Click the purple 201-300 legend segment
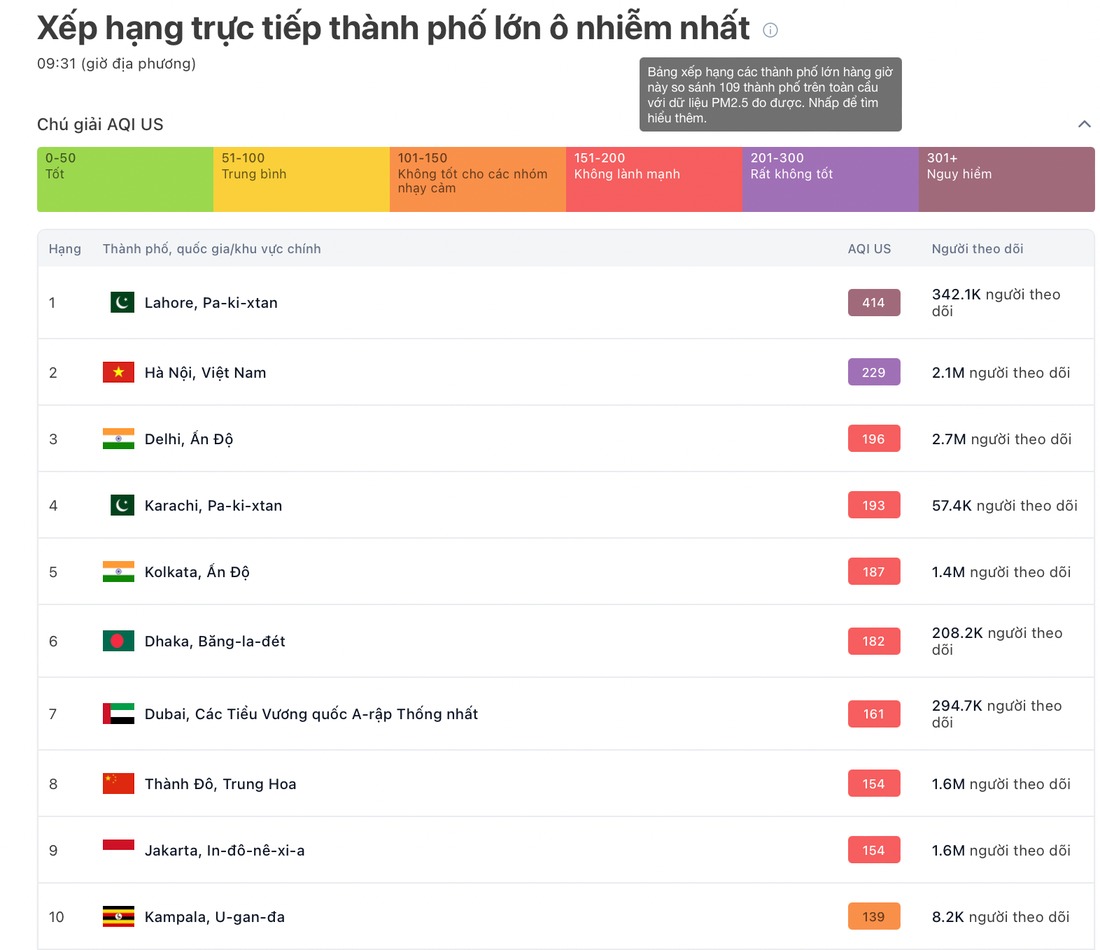The image size is (1100, 950). (x=830, y=179)
